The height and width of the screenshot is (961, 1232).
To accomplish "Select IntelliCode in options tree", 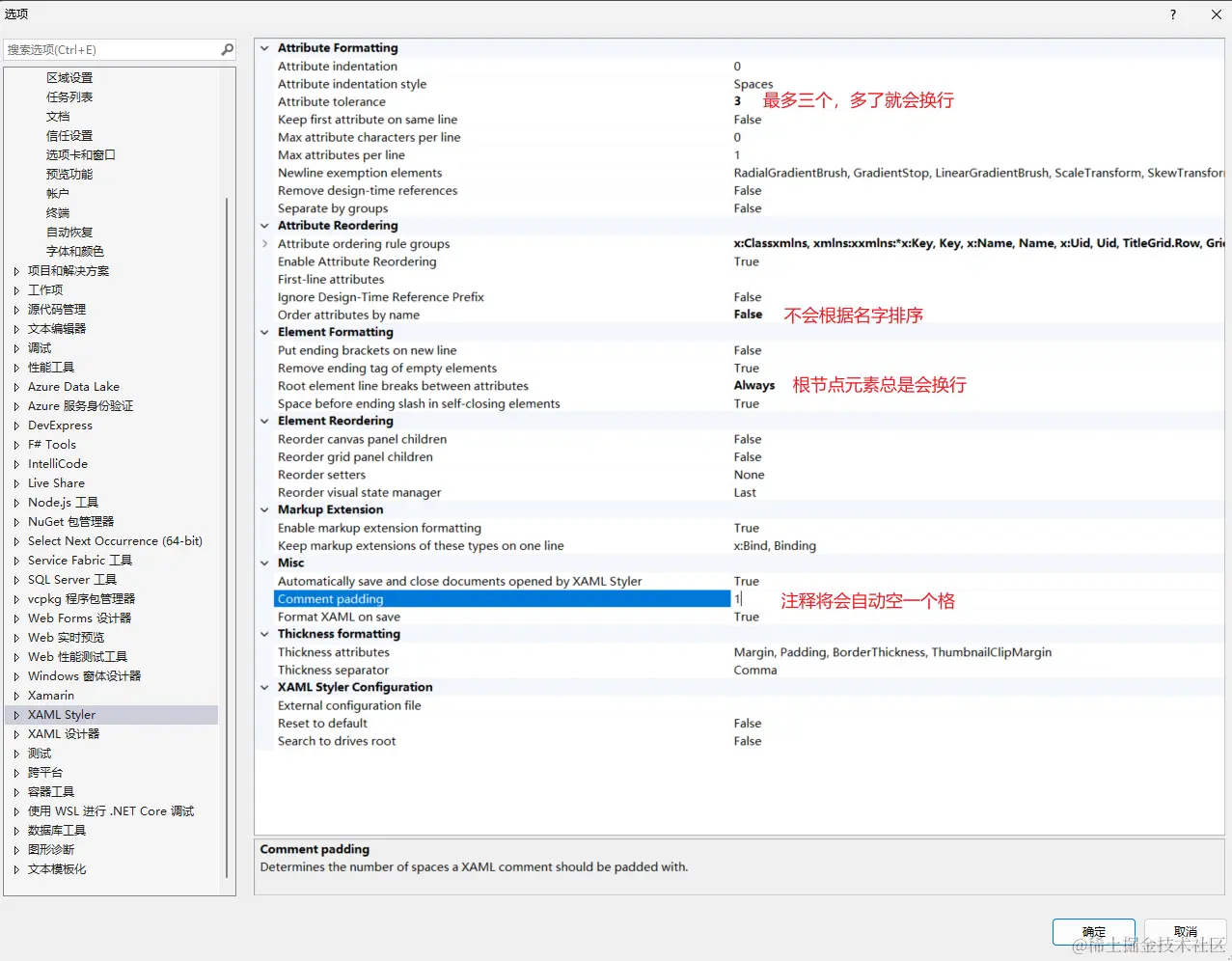I will 58,464.
